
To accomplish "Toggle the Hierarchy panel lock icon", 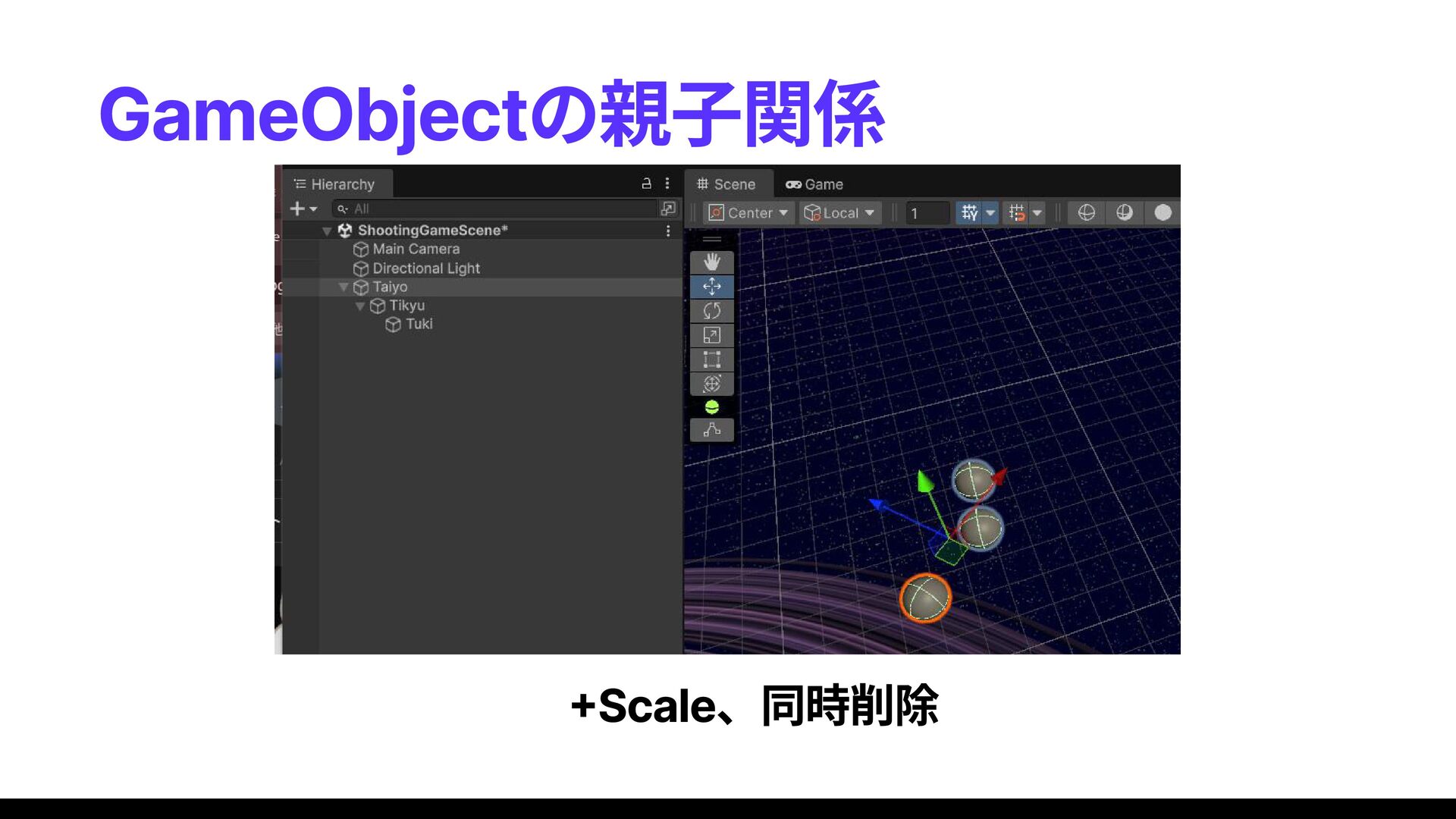I will (646, 184).
